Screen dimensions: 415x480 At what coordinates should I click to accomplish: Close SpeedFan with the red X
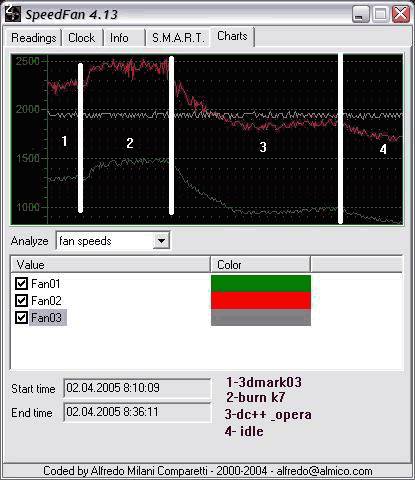[401, 14]
